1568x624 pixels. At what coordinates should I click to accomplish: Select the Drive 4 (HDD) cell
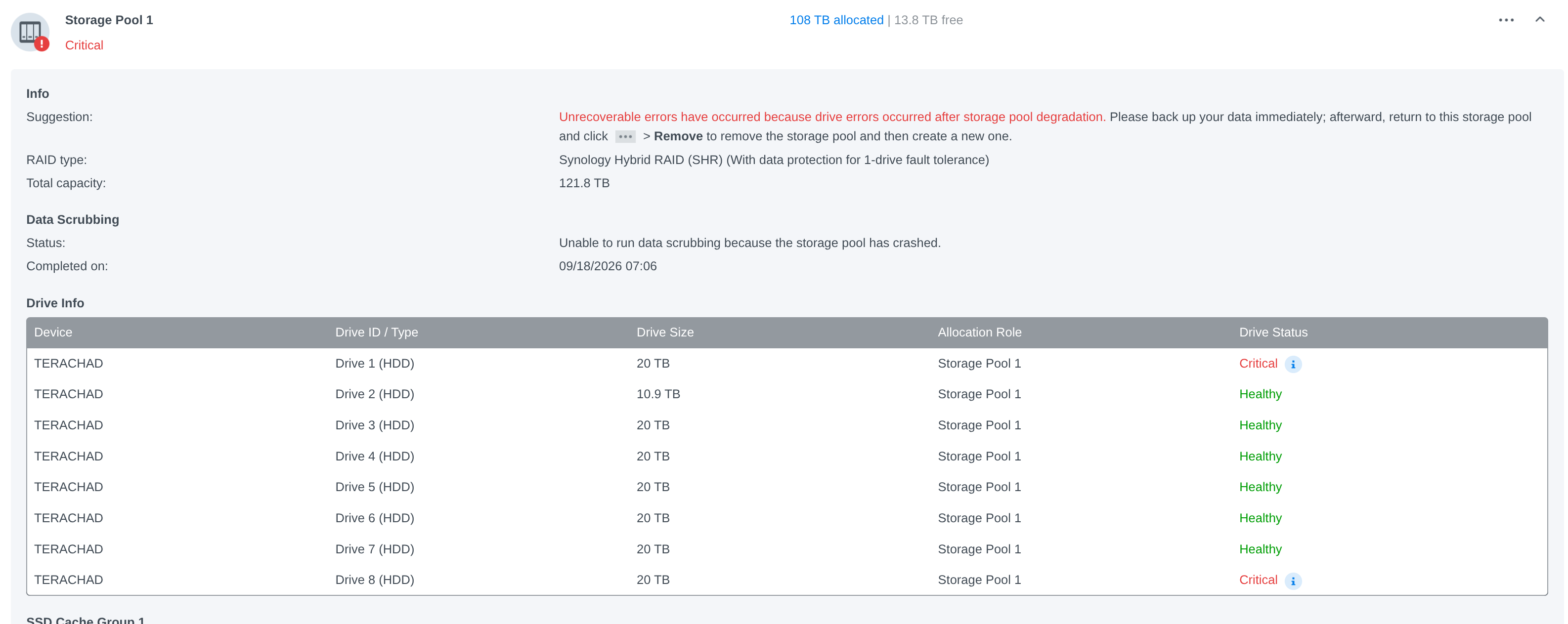pos(374,456)
